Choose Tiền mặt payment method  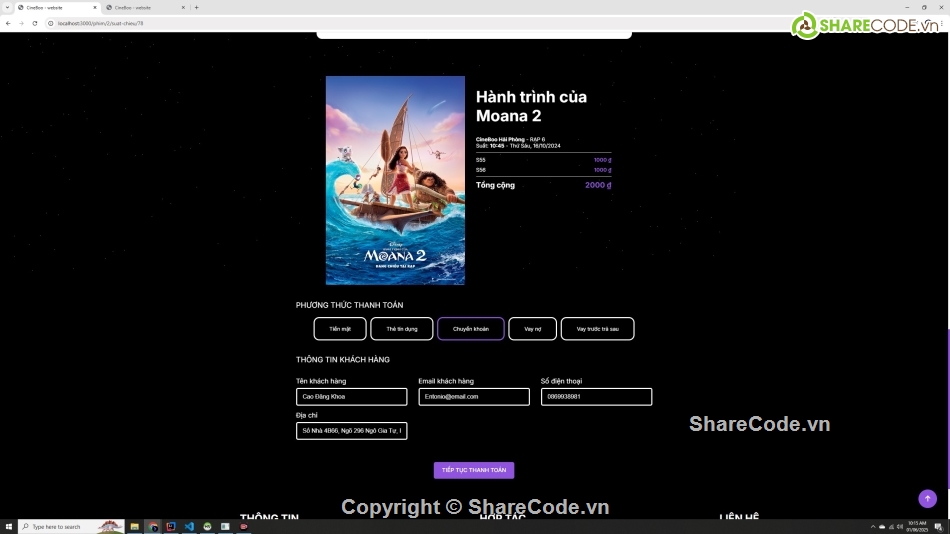(x=340, y=329)
